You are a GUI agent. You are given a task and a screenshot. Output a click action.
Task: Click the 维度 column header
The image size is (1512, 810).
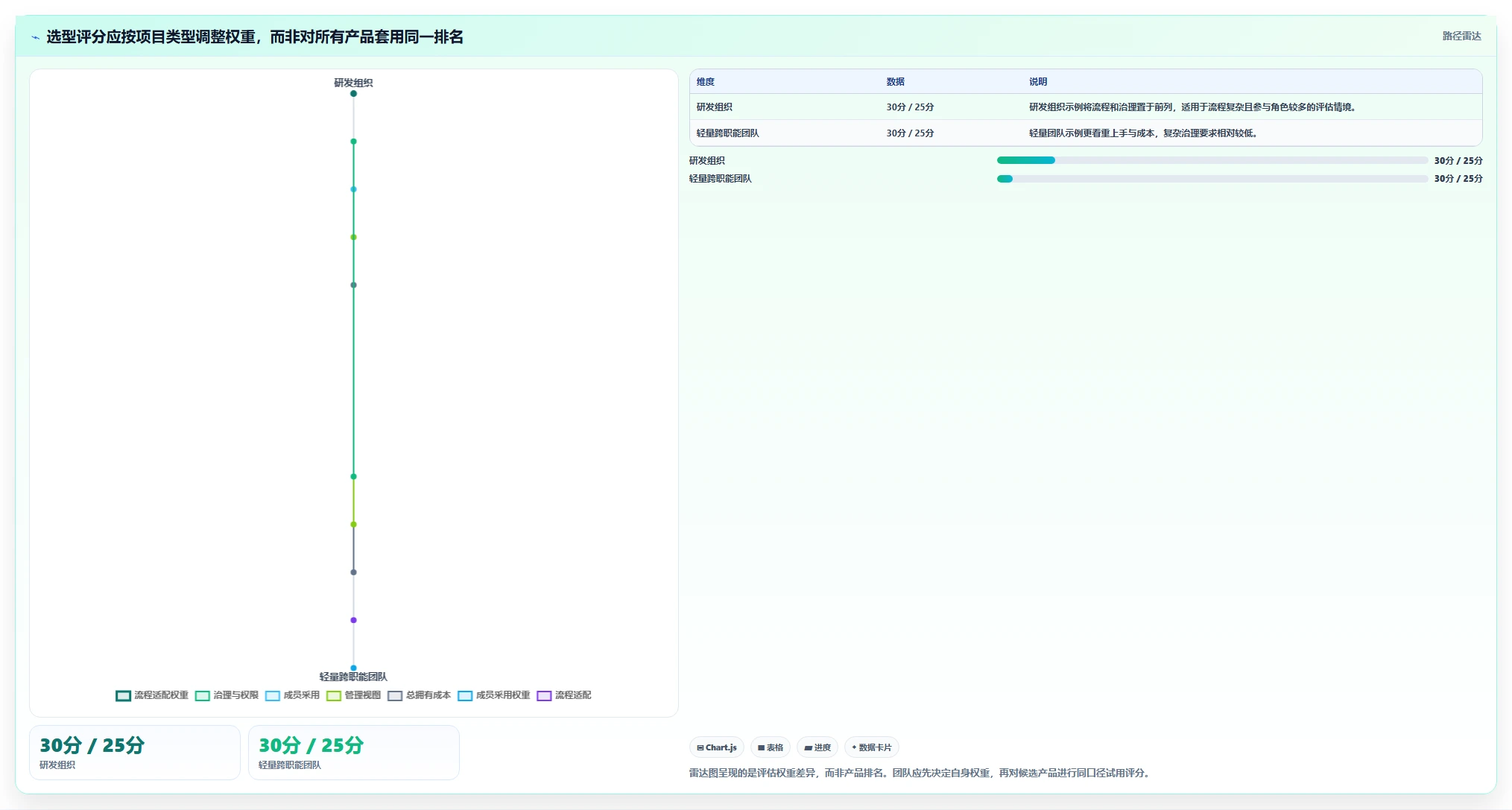pyautogui.click(x=706, y=82)
